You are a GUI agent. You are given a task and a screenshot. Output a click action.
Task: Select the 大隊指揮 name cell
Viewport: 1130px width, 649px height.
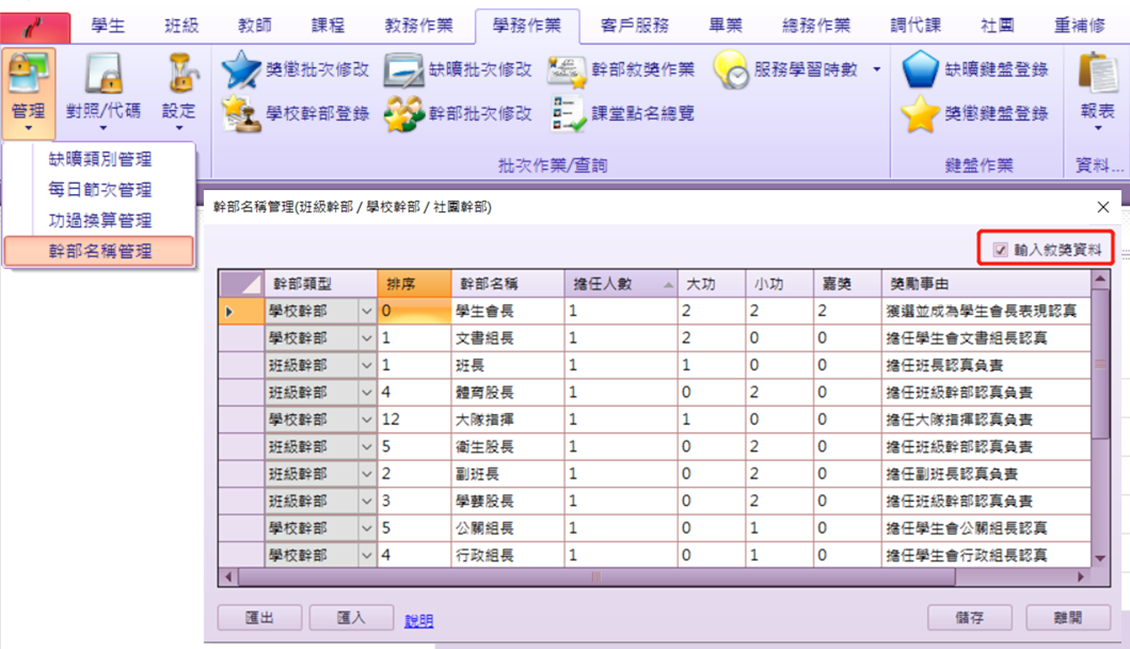(x=508, y=420)
